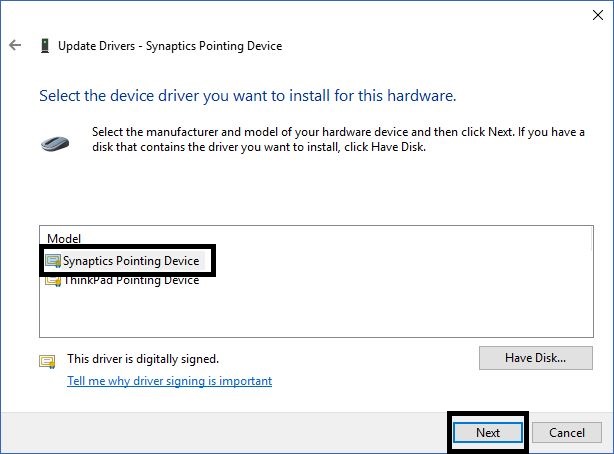Click the Model column header
This screenshot has height=454, width=614.
(64, 239)
